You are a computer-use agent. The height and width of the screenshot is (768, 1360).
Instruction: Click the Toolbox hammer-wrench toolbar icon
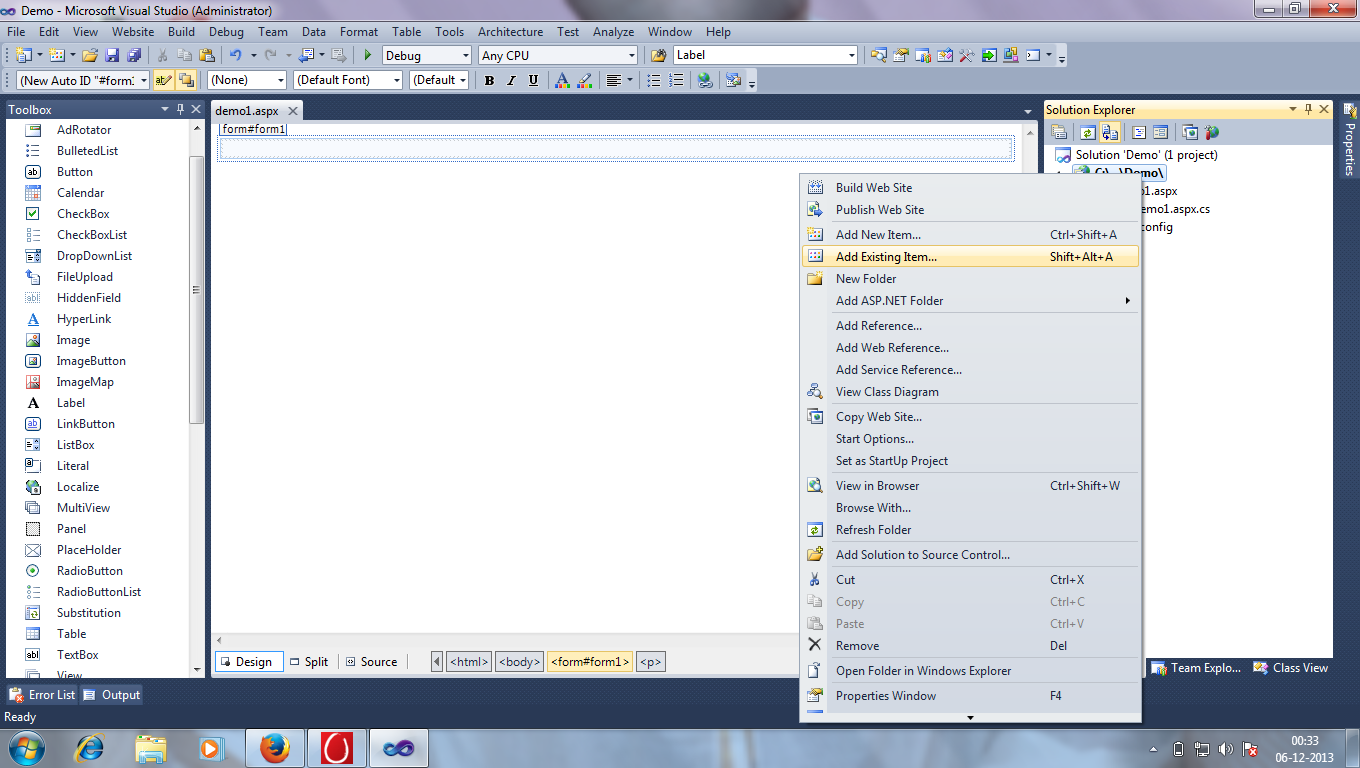point(966,56)
